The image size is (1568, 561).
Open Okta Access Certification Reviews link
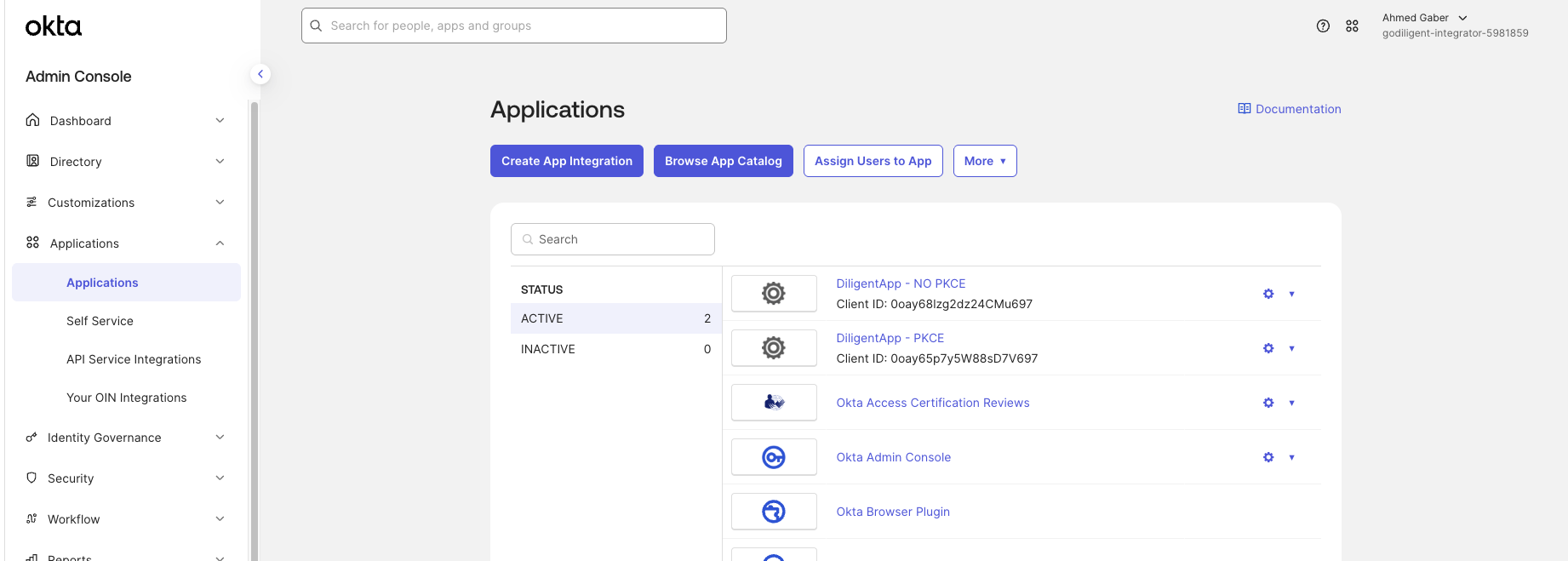(x=933, y=403)
